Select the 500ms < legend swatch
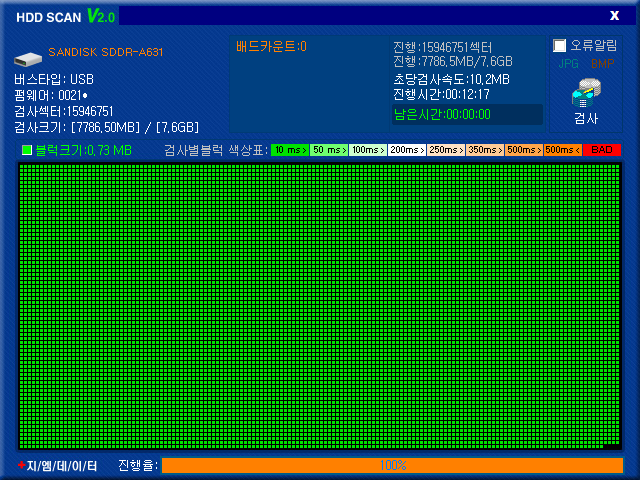This screenshot has height=480, width=640. pos(563,150)
